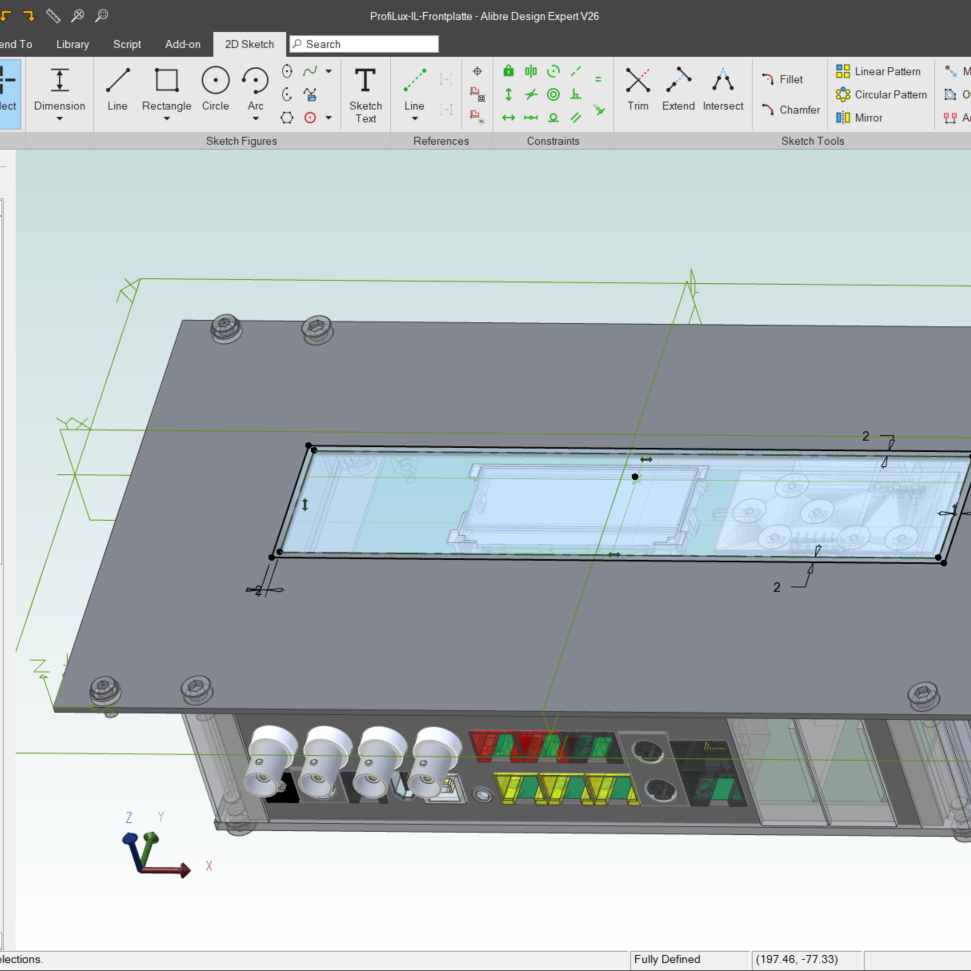Image resolution: width=971 pixels, height=971 pixels.
Task: Switch to the Library tab
Action: click(x=72, y=44)
